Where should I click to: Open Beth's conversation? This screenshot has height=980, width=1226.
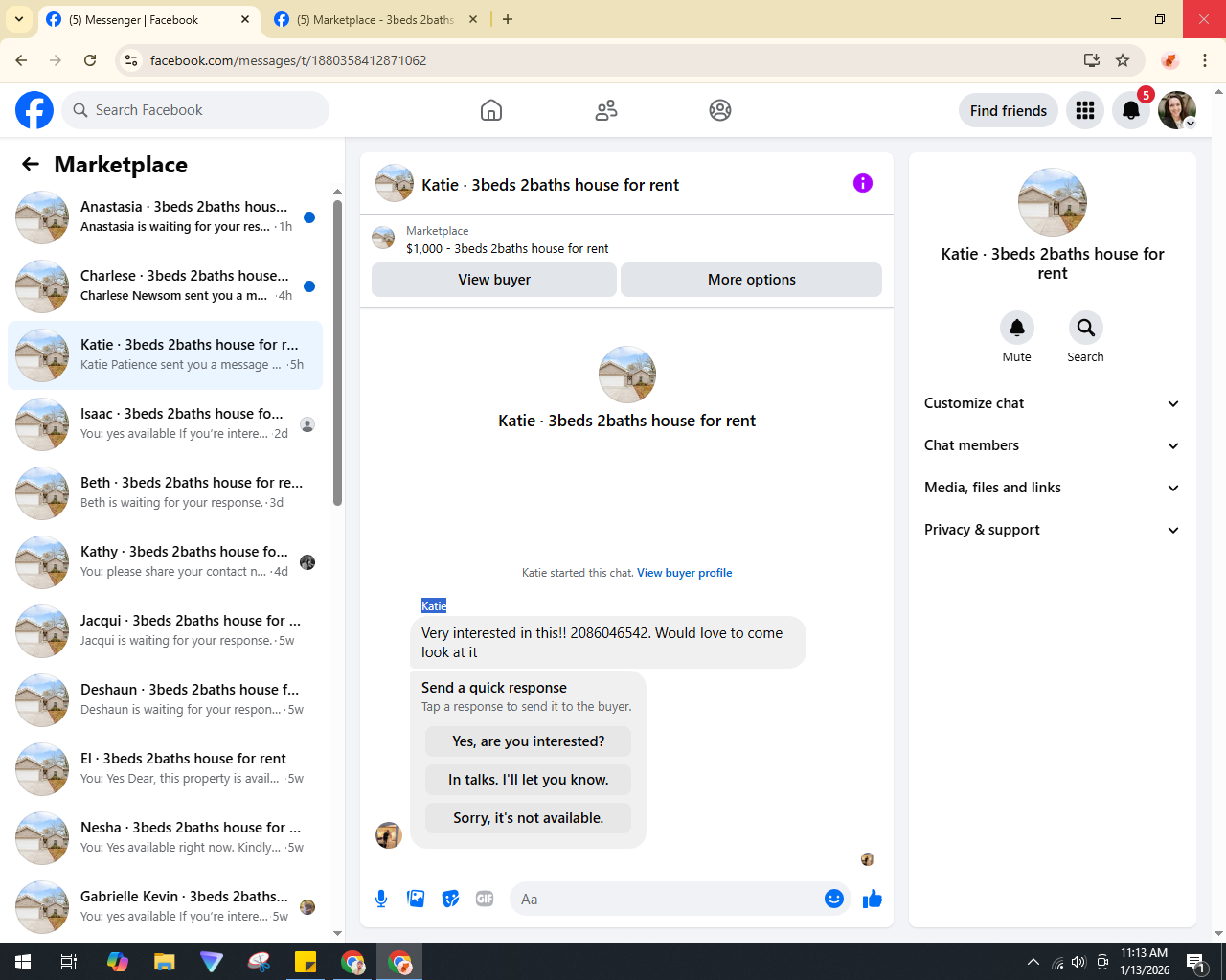pos(165,493)
